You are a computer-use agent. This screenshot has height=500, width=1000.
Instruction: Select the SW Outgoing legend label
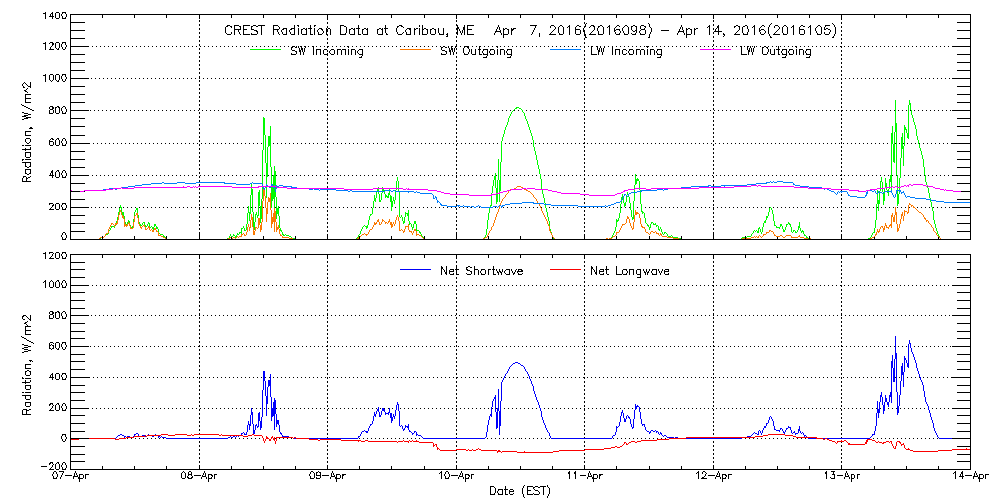[x=476, y=51]
